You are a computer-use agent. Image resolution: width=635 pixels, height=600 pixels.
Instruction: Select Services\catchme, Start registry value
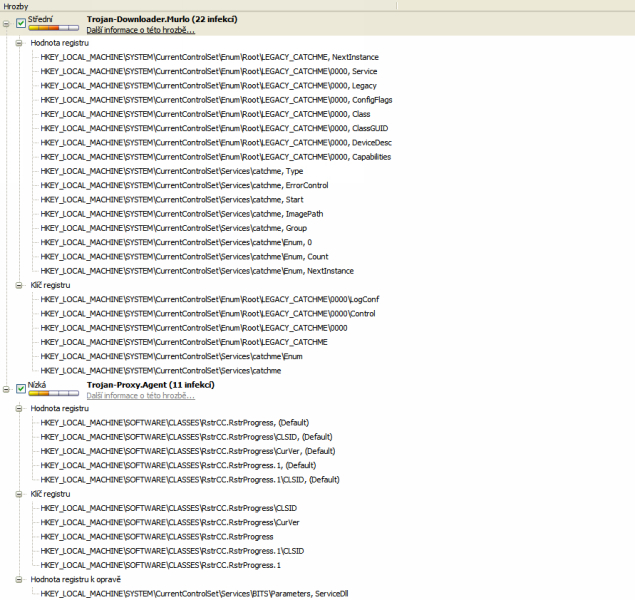click(x=172, y=200)
